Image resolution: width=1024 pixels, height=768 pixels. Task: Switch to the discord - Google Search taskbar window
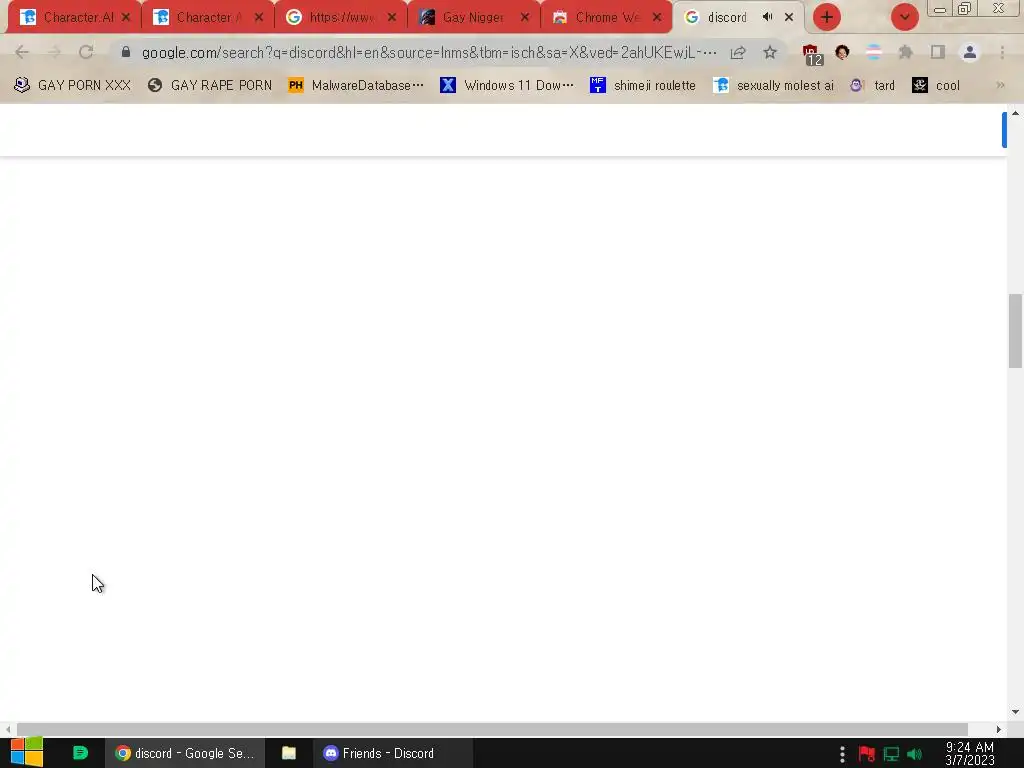(x=185, y=753)
